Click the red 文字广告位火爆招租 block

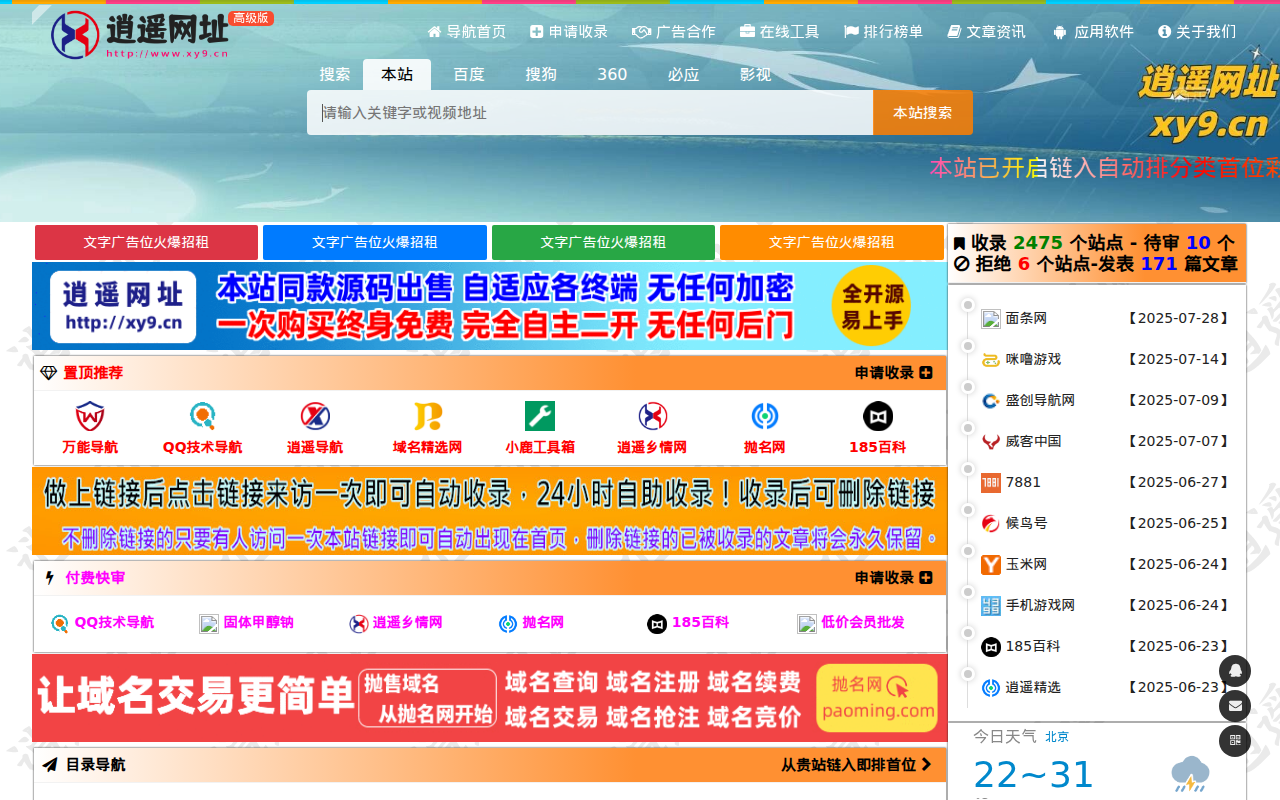pyautogui.click(x=146, y=242)
